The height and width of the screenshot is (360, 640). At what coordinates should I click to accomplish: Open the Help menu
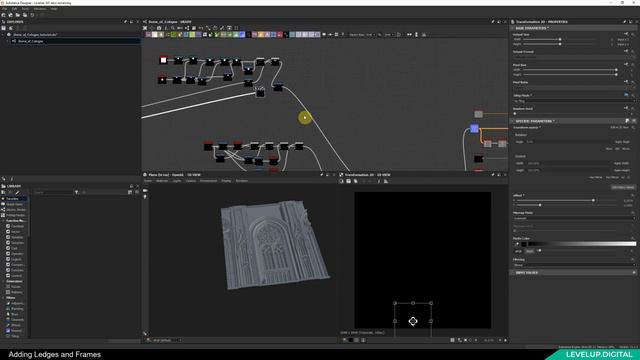click(x=54, y=9)
